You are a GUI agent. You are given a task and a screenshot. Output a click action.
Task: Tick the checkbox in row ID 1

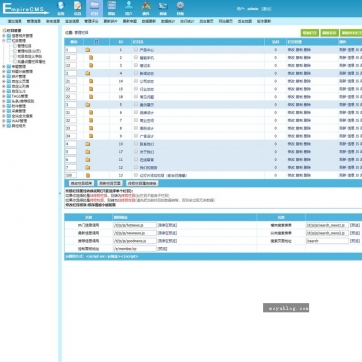click(136, 49)
